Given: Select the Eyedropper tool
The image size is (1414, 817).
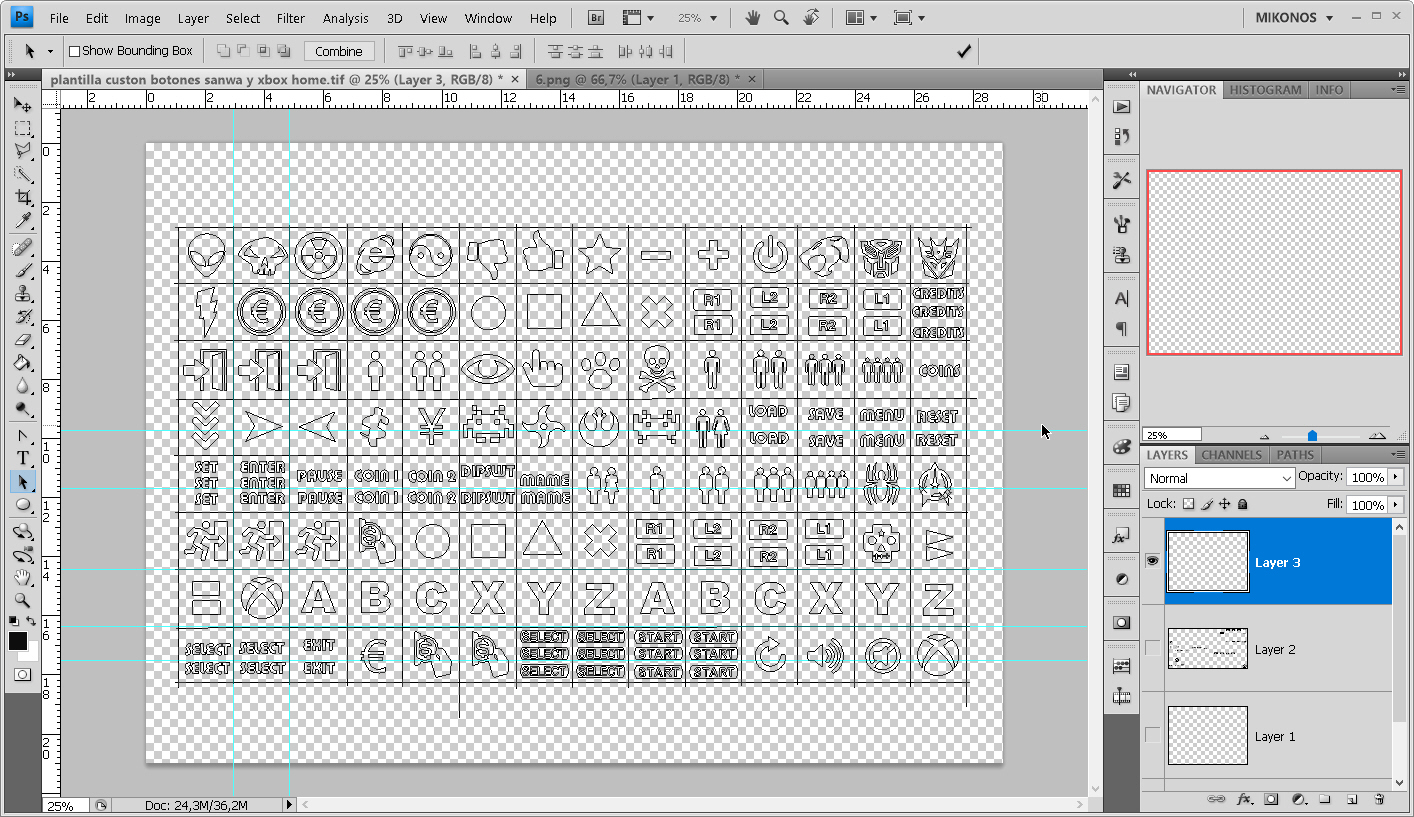Looking at the screenshot, I should [22, 222].
